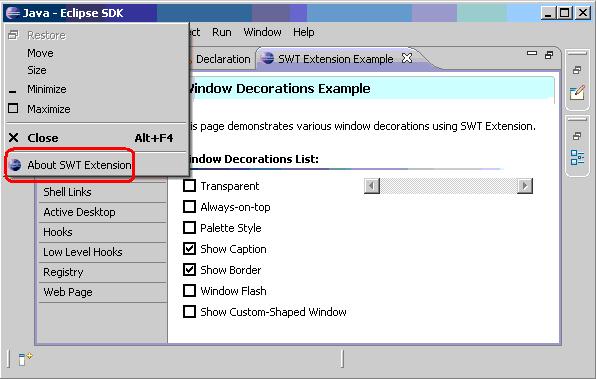Open the Low Level Hooks section
The image size is (596, 379).
103,252
